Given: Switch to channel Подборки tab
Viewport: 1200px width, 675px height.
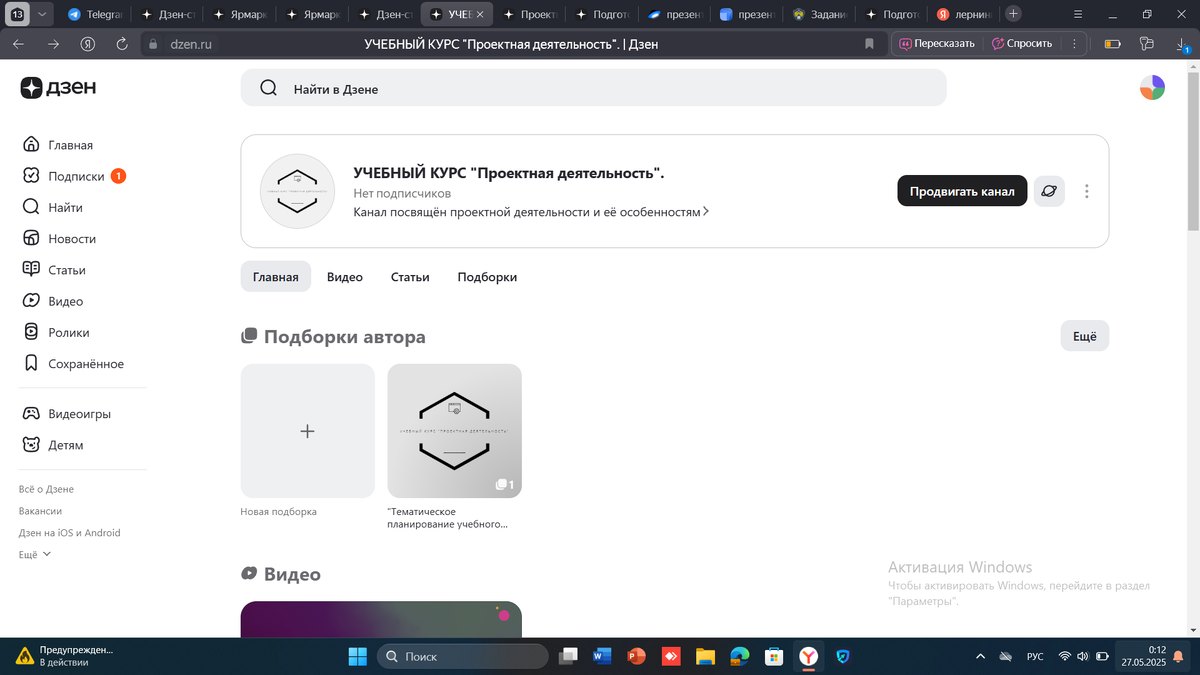Looking at the screenshot, I should click(x=487, y=277).
